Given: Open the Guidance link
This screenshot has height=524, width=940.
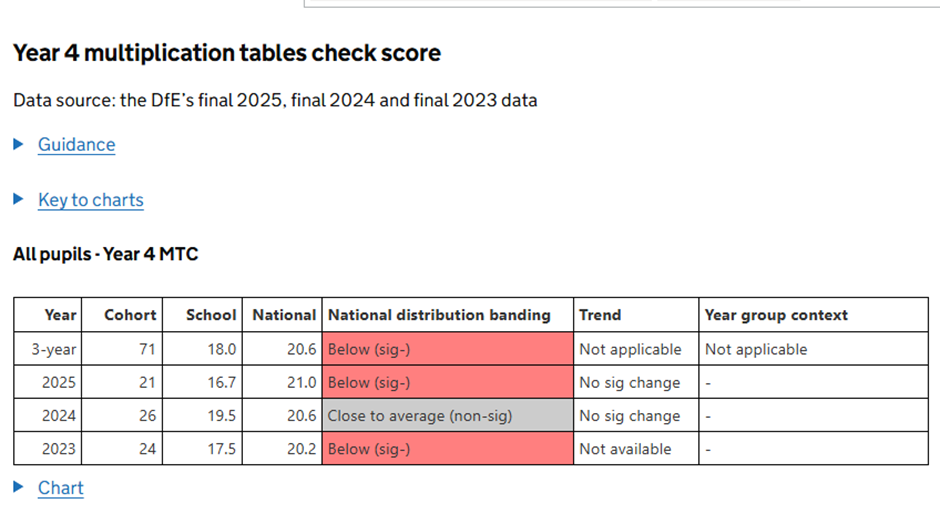Looking at the screenshot, I should point(76,144).
